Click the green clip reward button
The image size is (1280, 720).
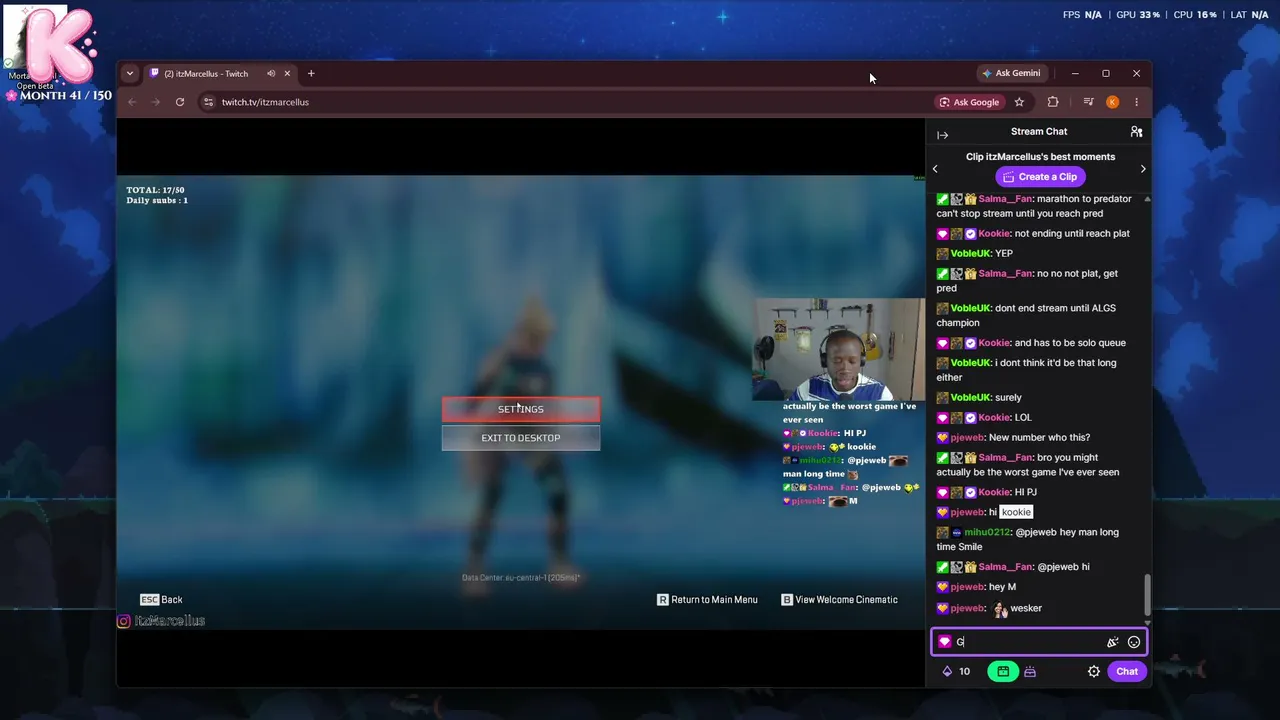[1003, 671]
